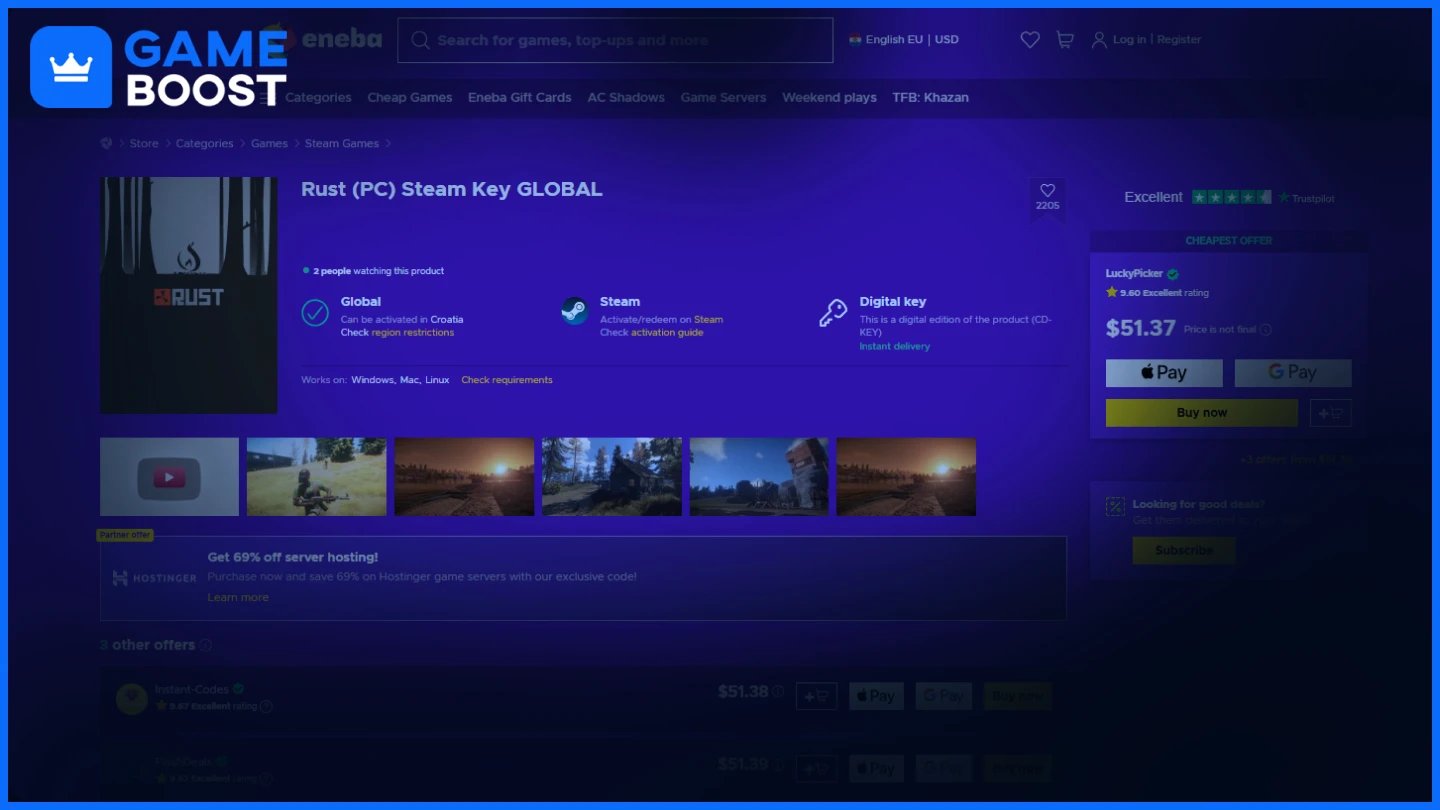Add Instant-Codes $51.38 offer to cart
Screen dimensions: 1440x810
pyautogui.click(x=817, y=696)
